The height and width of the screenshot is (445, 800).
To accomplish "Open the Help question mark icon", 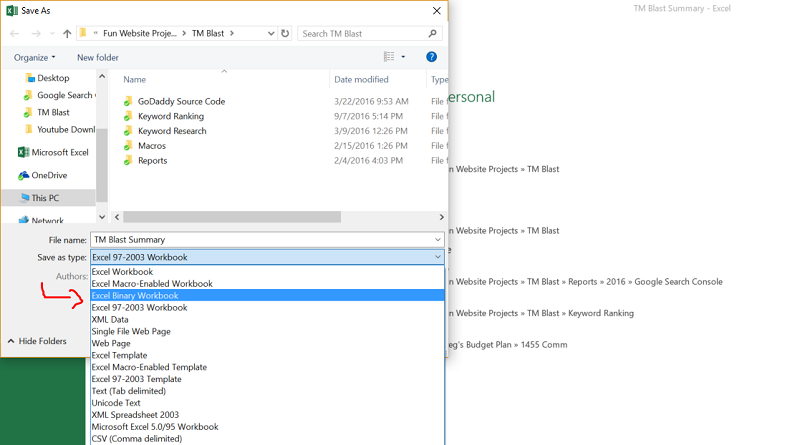I will click(431, 57).
